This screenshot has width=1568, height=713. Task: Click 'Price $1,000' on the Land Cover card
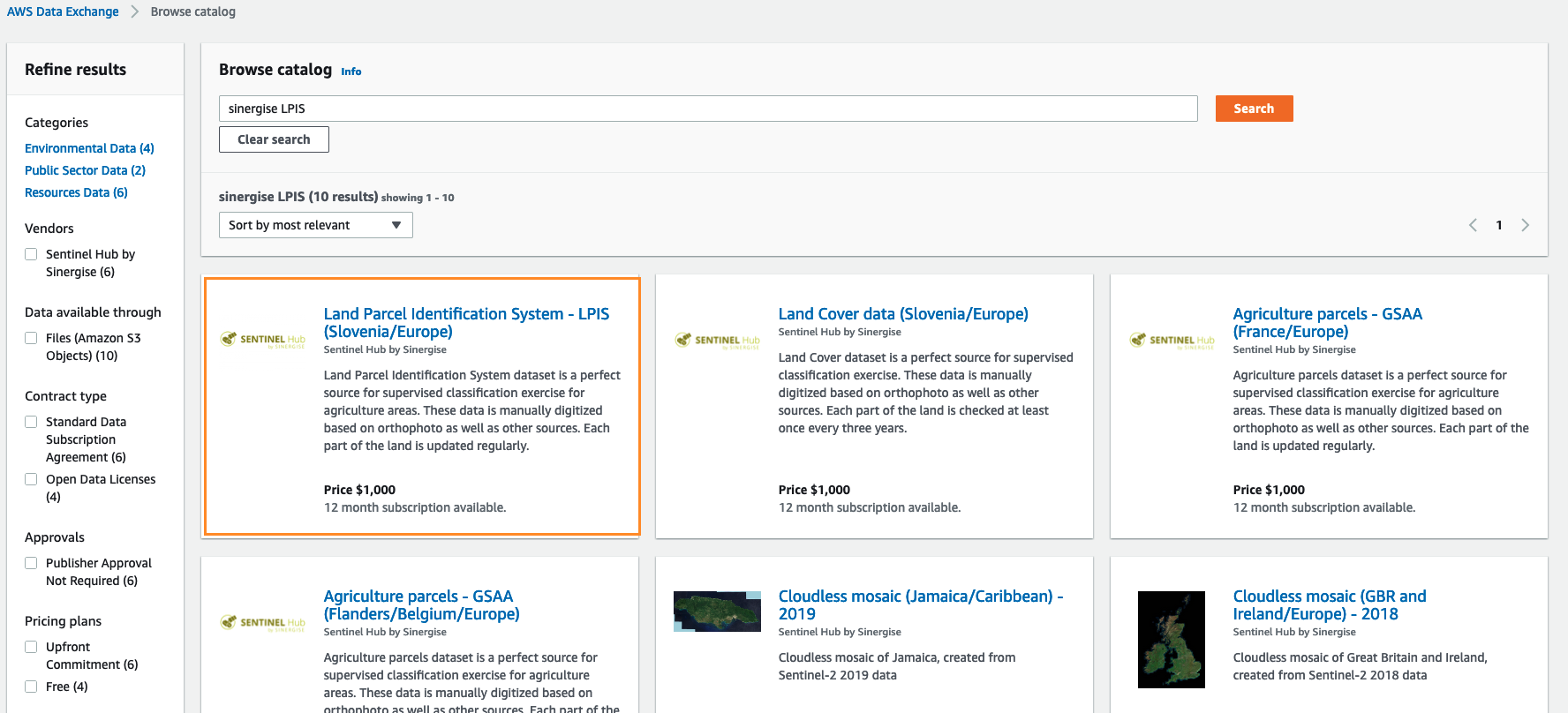point(814,490)
